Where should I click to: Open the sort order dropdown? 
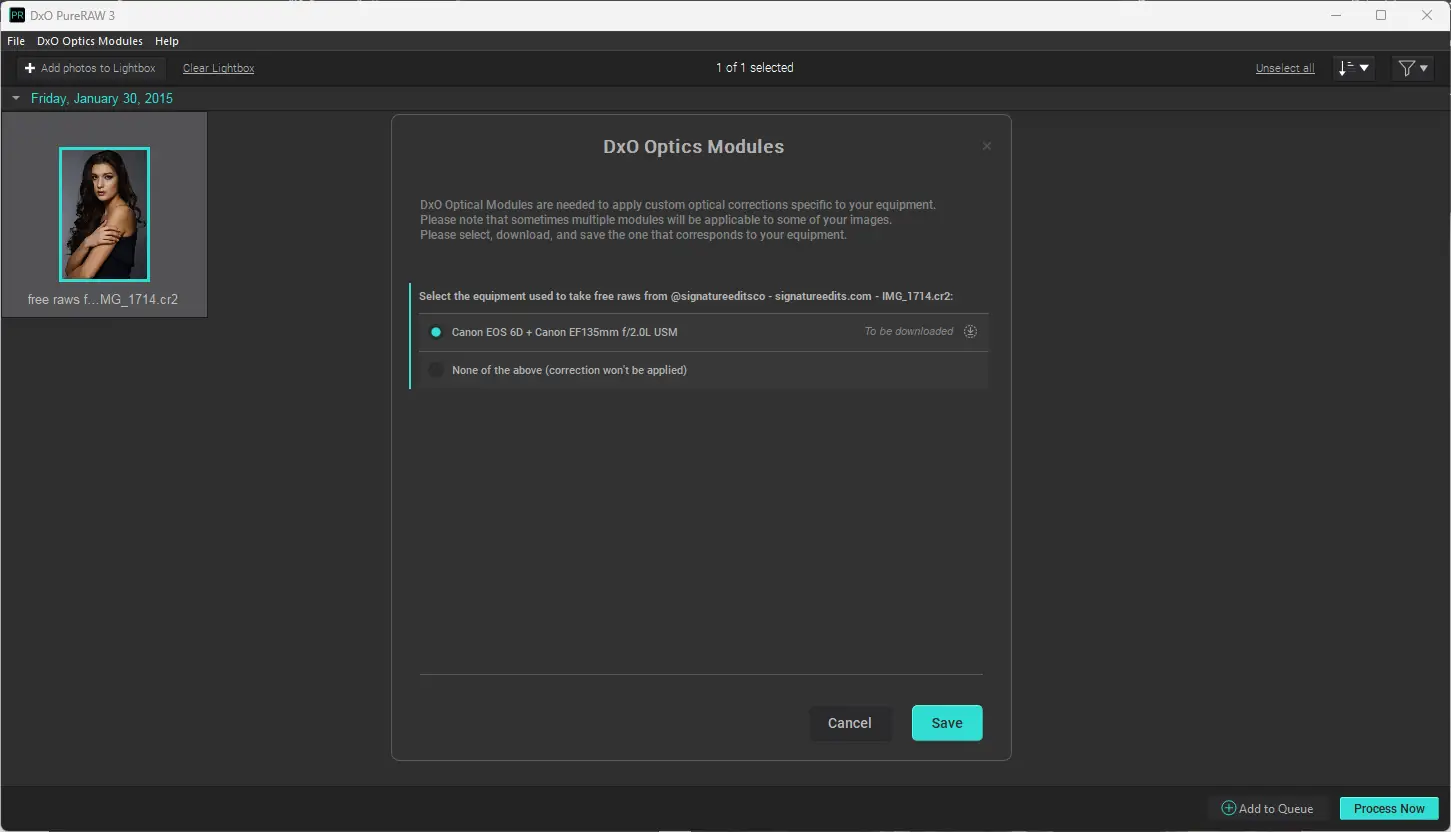(x=1353, y=68)
